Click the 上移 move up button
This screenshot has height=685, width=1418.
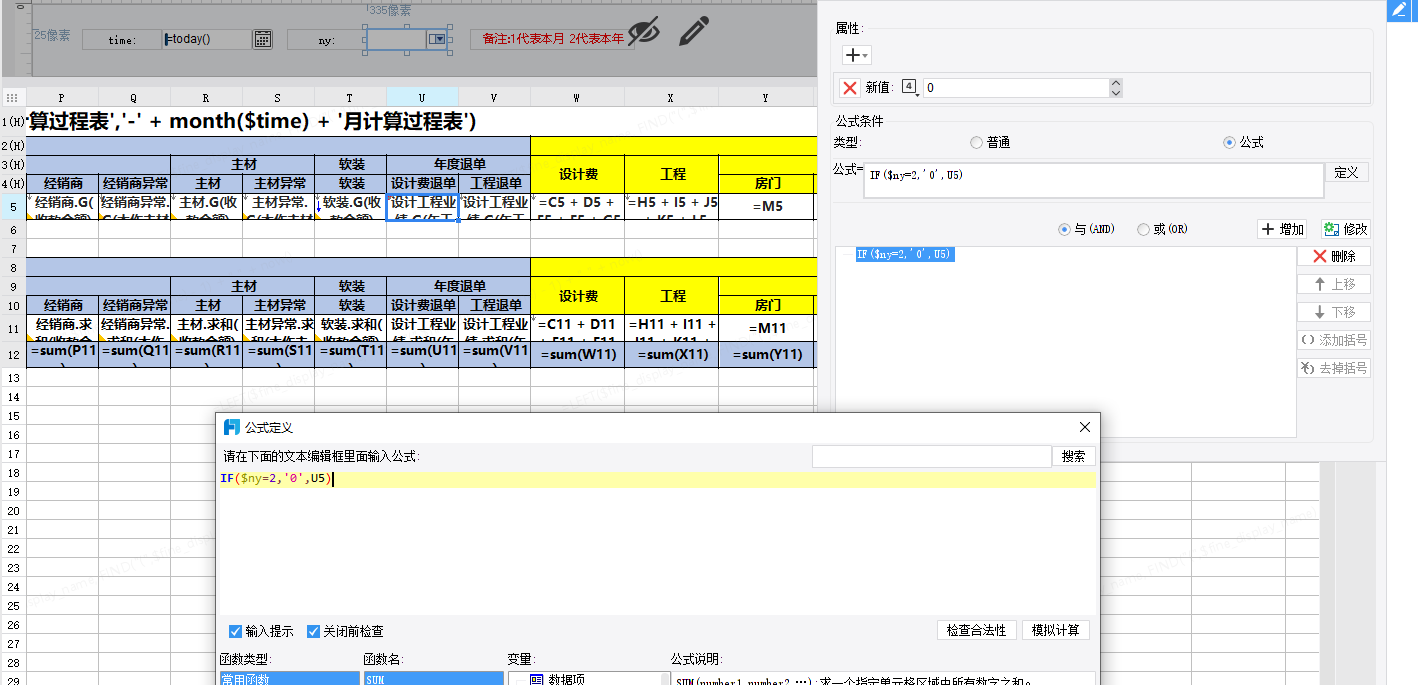point(1333,285)
